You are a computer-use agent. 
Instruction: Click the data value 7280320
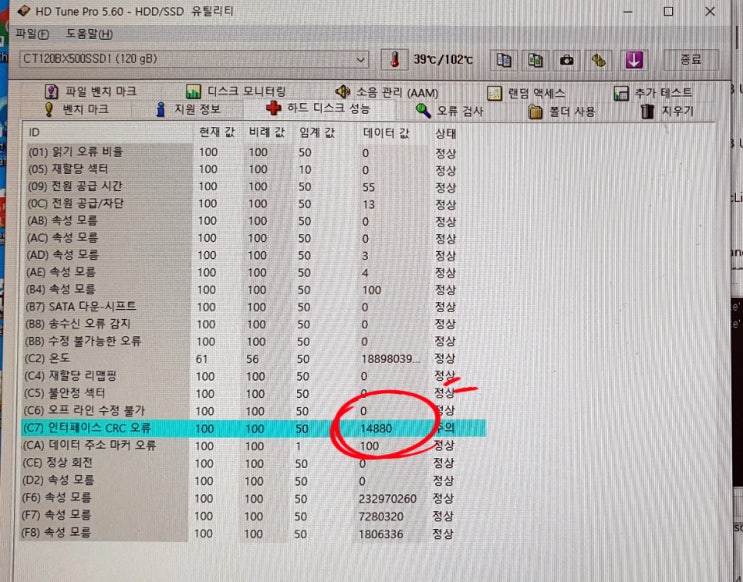[x=381, y=516]
